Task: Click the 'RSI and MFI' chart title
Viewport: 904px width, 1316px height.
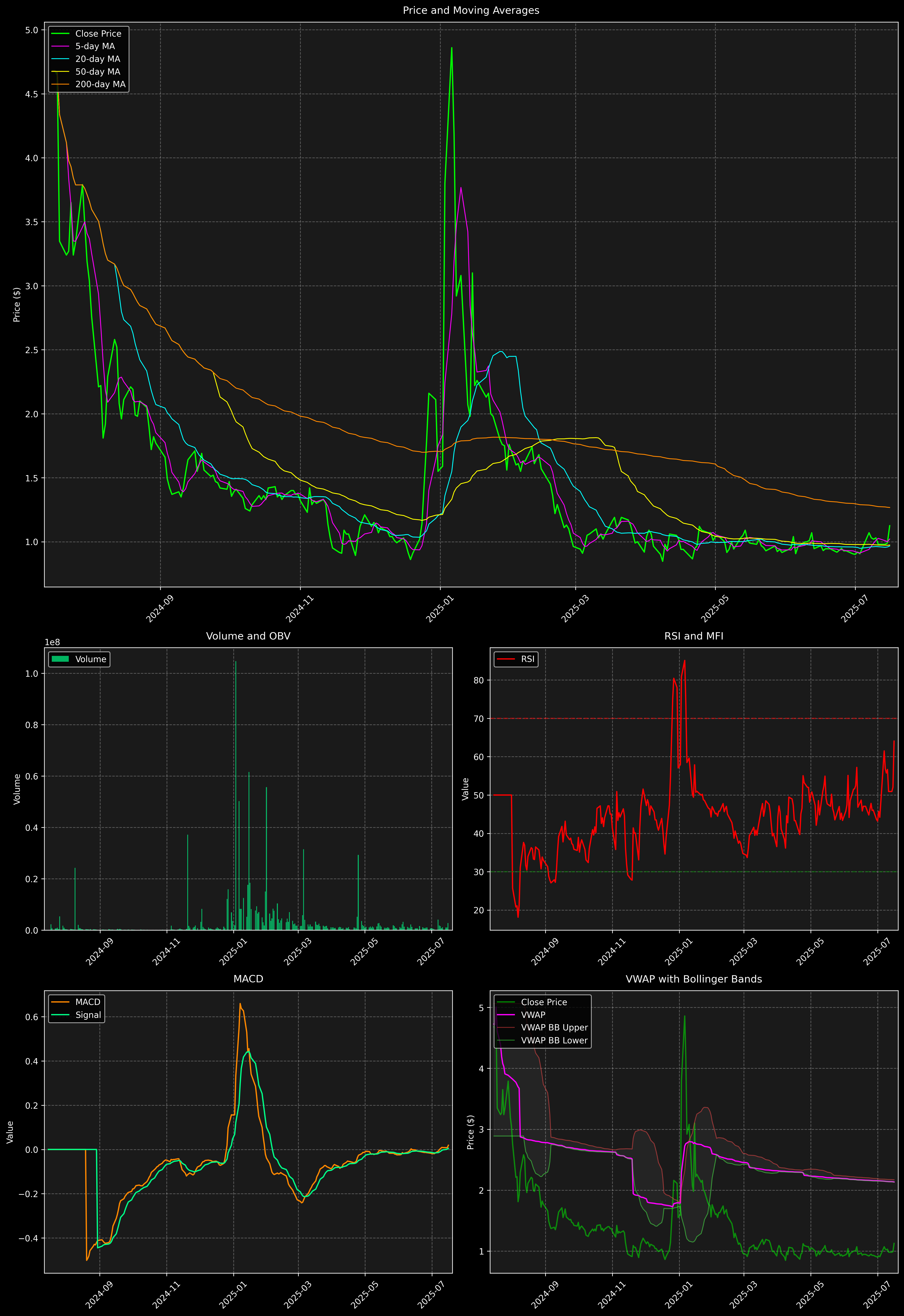Action: [x=694, y=636]
